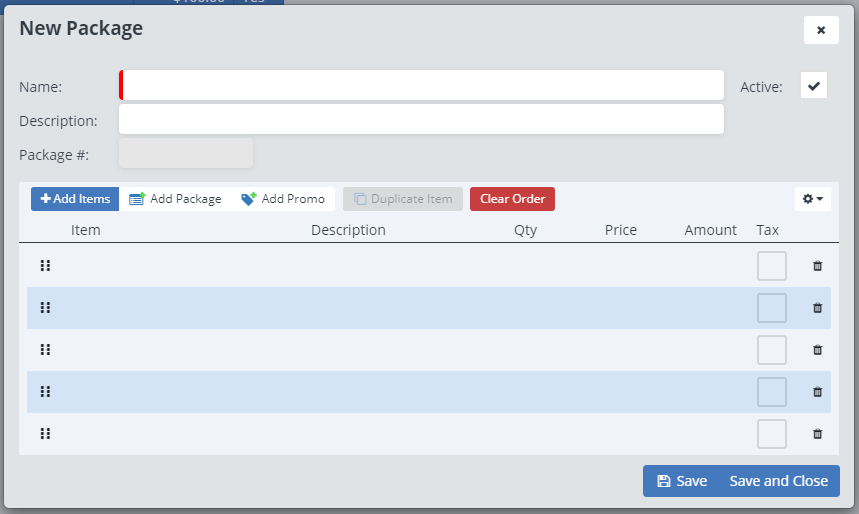The height and width of the screenshot is (514, 859).
Task: Focus the Description text field
Action: (x=421, y=119)
